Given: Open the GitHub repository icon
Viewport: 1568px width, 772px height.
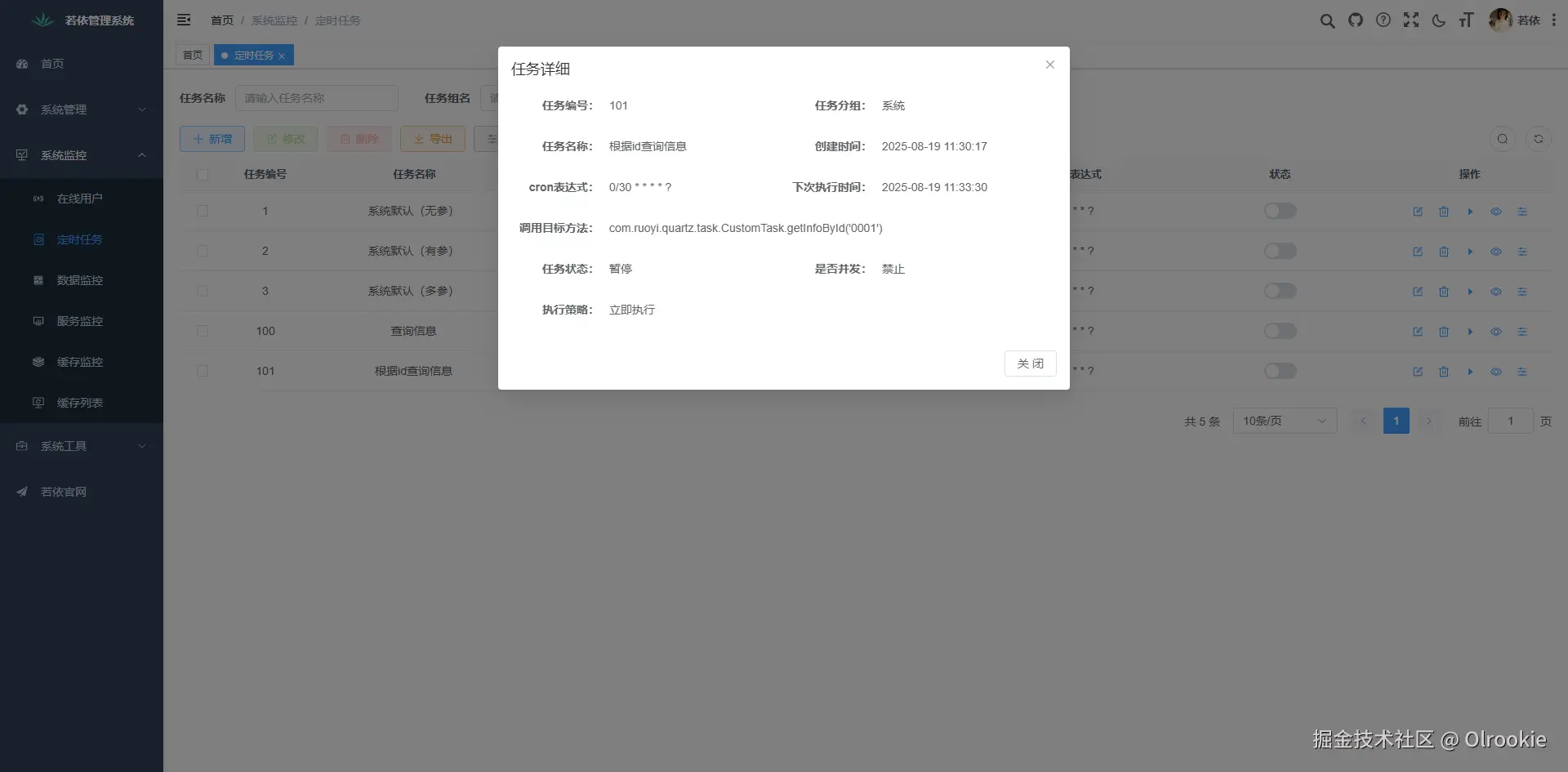Looking at the screenshot, I should point(1356,20).
